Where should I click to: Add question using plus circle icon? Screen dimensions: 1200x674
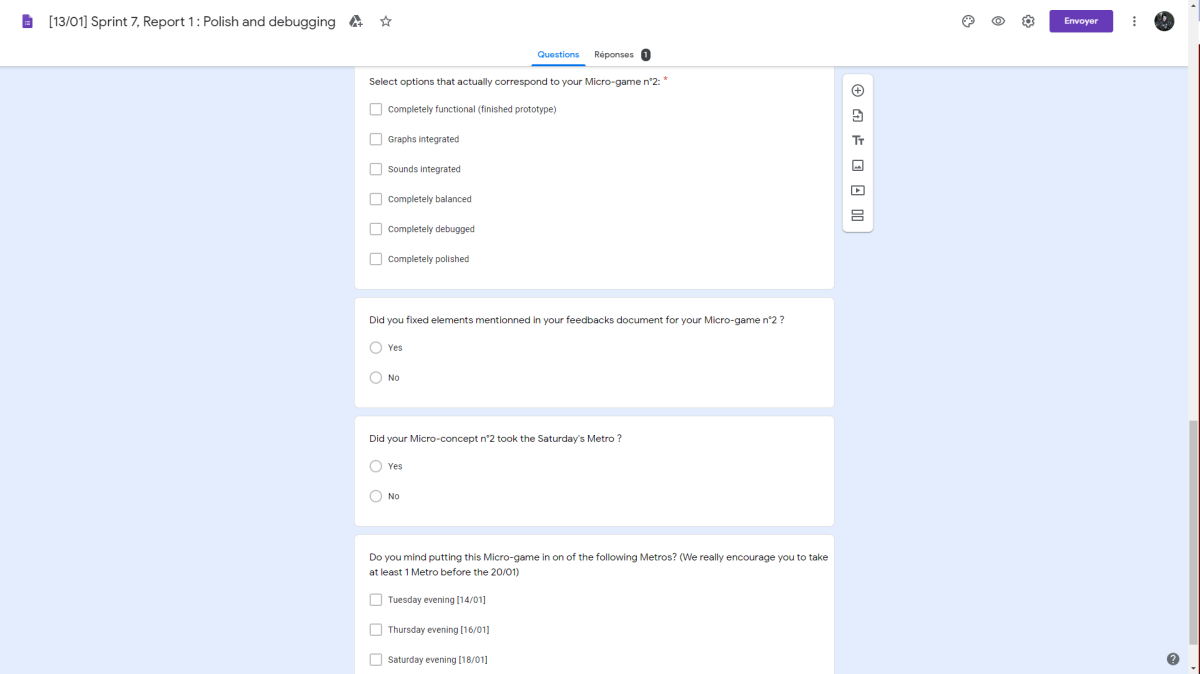tap(858, 90)
